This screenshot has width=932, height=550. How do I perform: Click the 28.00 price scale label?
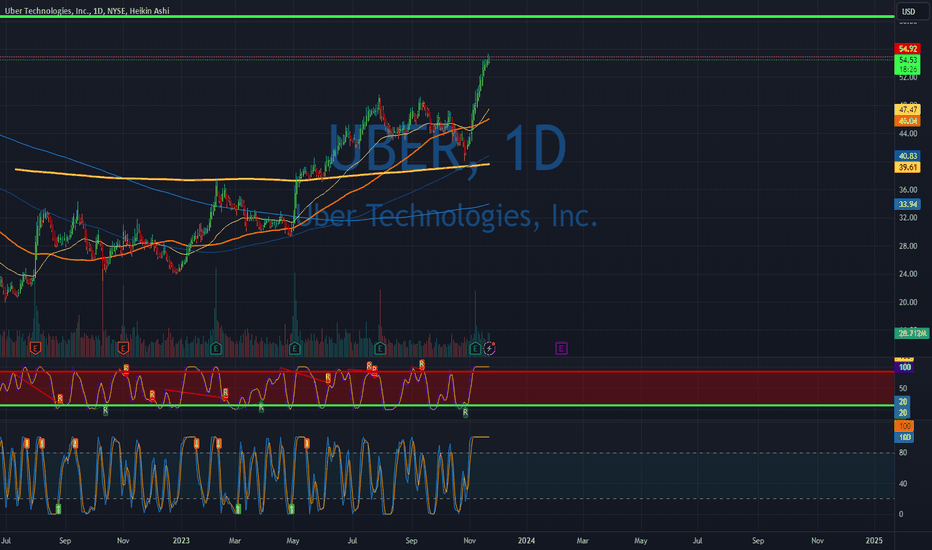908,246
